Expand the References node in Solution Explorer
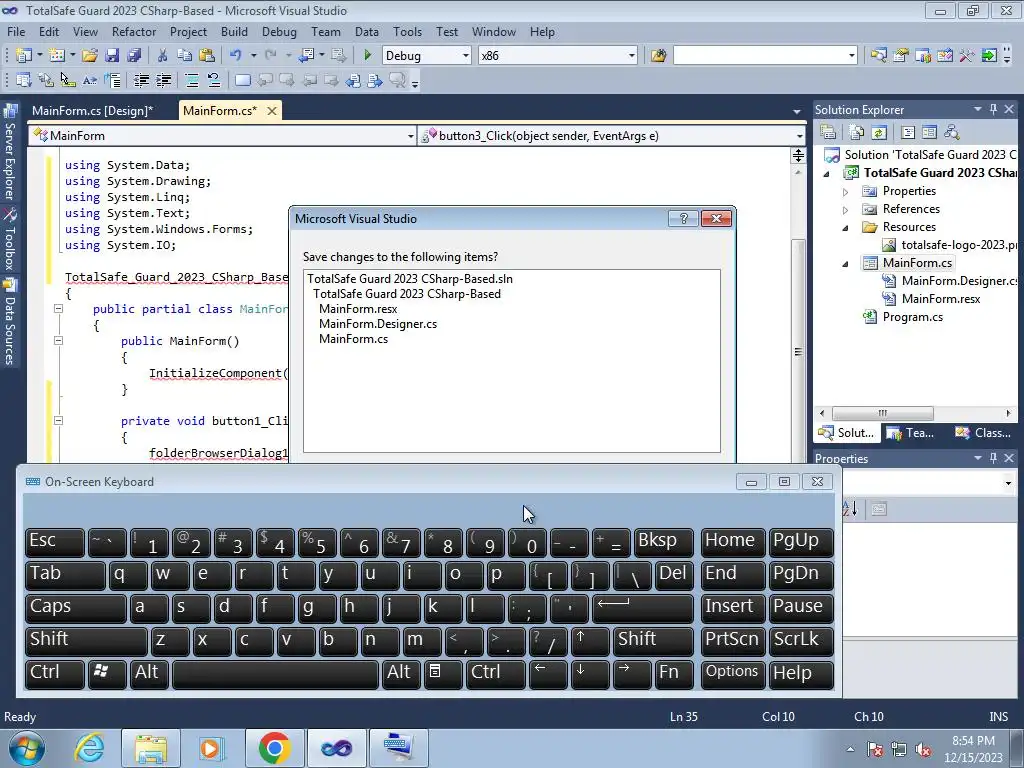This screenshot has width=1024, height=768. click(x=846, y=210)
